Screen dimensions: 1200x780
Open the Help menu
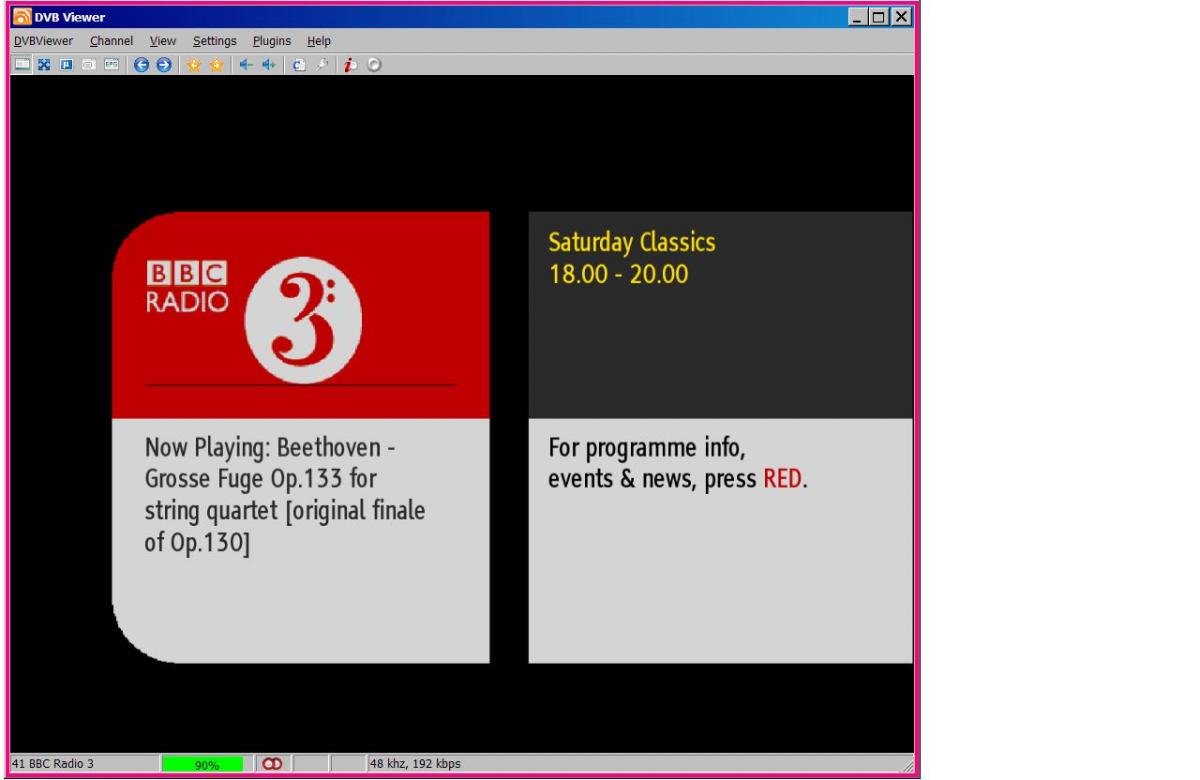319,41
